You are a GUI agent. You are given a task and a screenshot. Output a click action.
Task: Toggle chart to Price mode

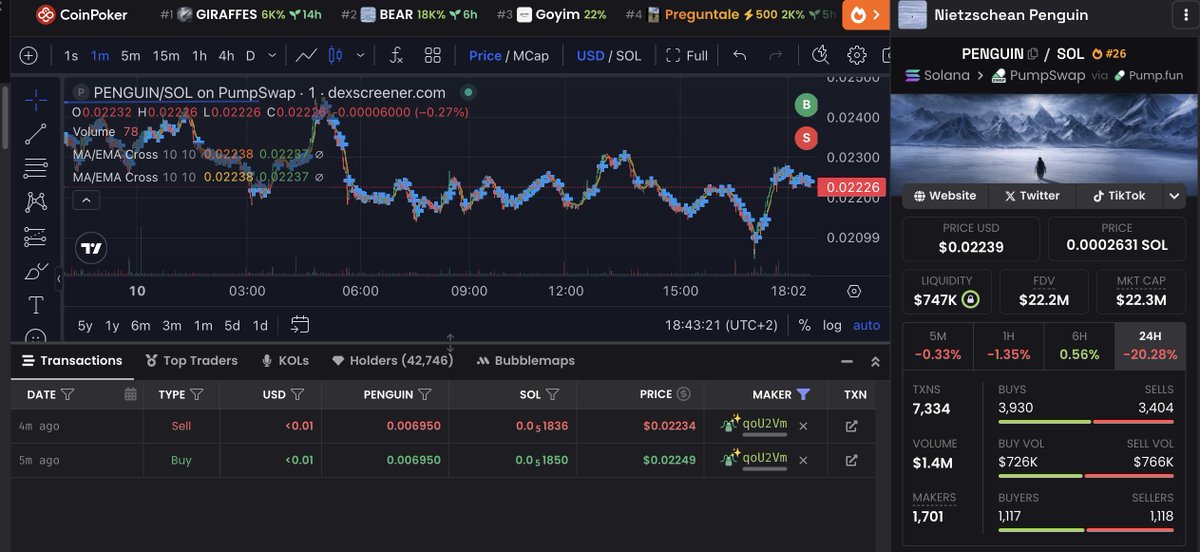click(485, 56)
